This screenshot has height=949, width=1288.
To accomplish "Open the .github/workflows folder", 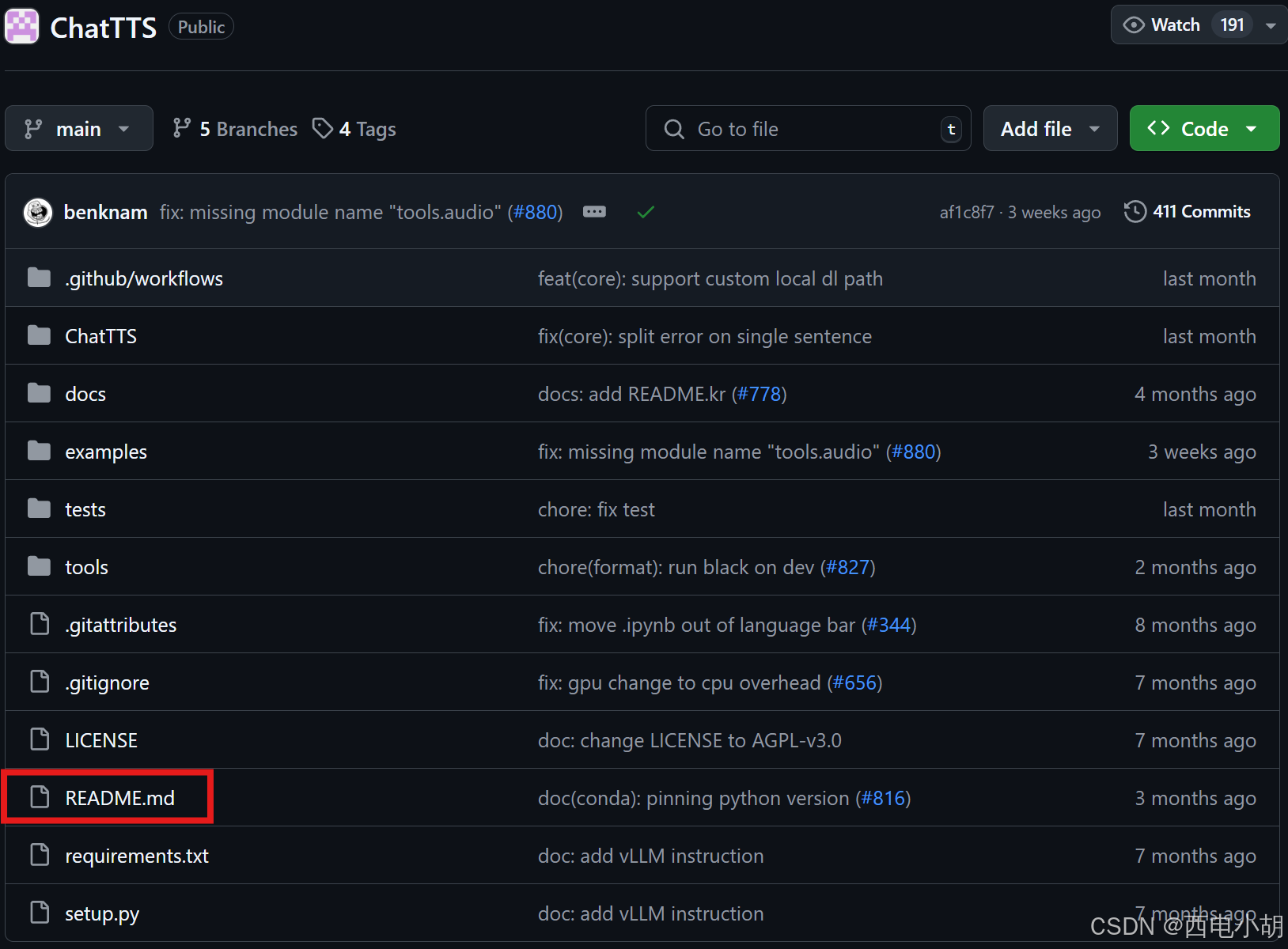I will coord(144,278).
